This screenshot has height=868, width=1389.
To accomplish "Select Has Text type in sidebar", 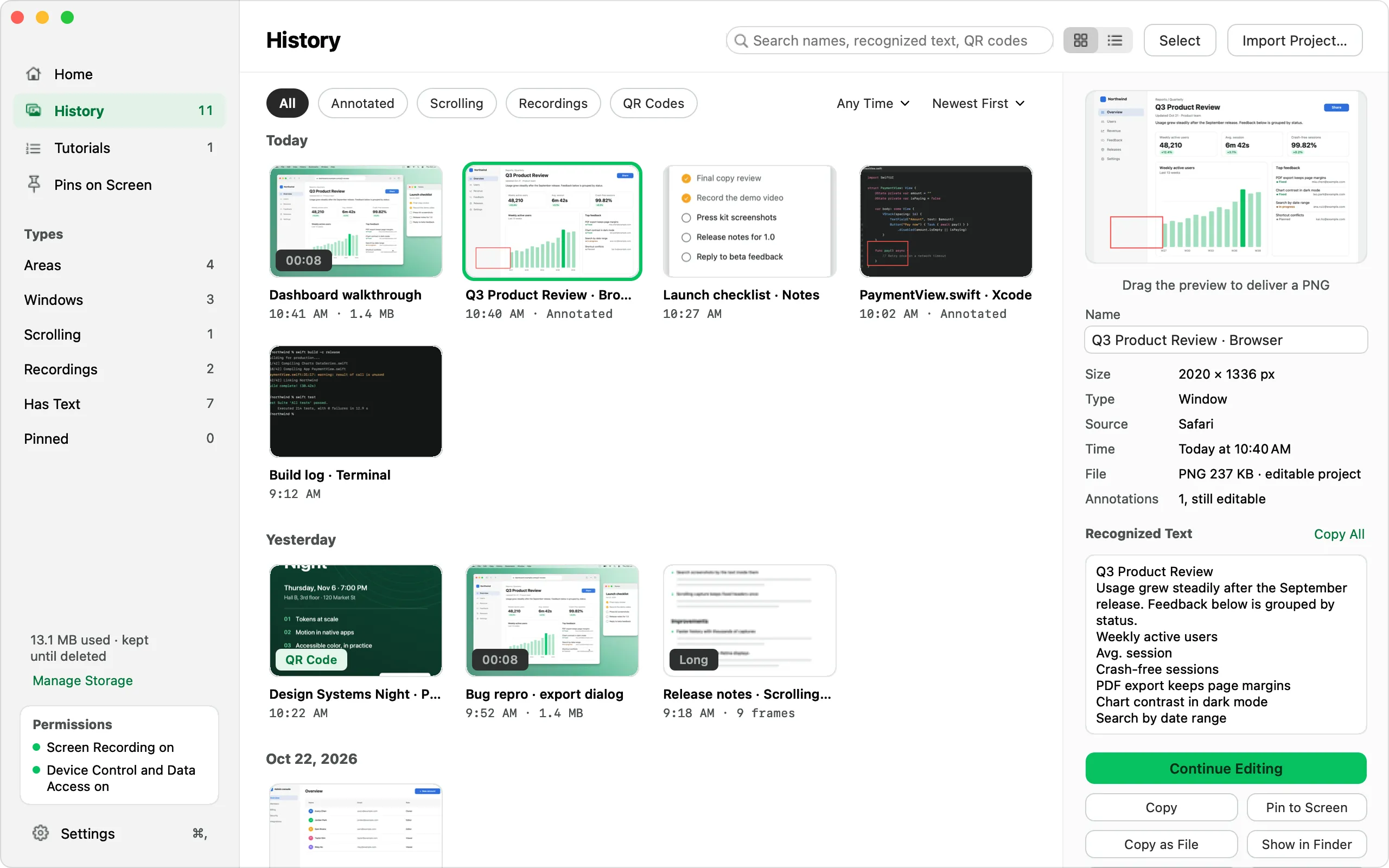I will pyautogui.click(x=119, y=404).
